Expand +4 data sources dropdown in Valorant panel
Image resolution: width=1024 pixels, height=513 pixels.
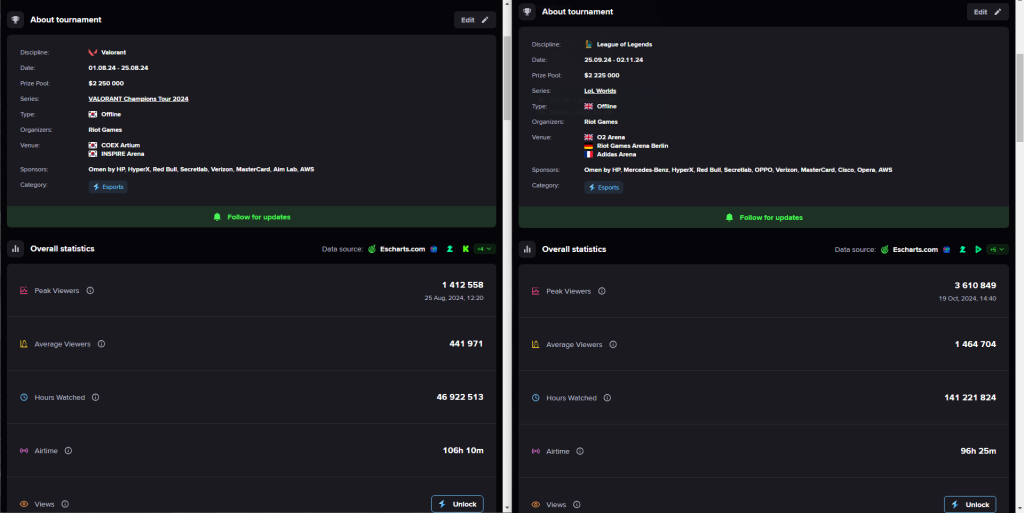pos(485,249)
